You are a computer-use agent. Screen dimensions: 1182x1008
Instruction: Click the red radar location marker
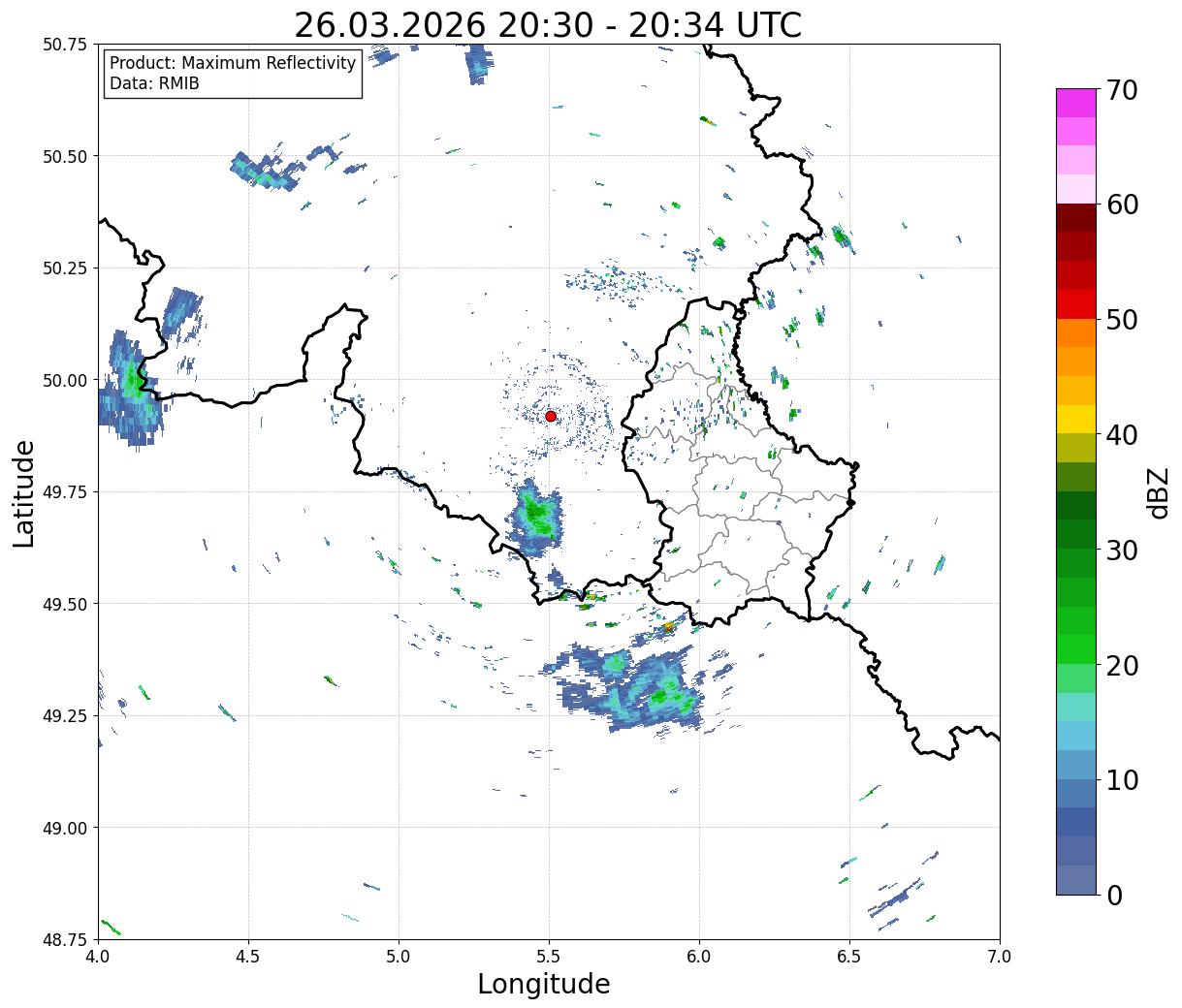click(551, 416)
